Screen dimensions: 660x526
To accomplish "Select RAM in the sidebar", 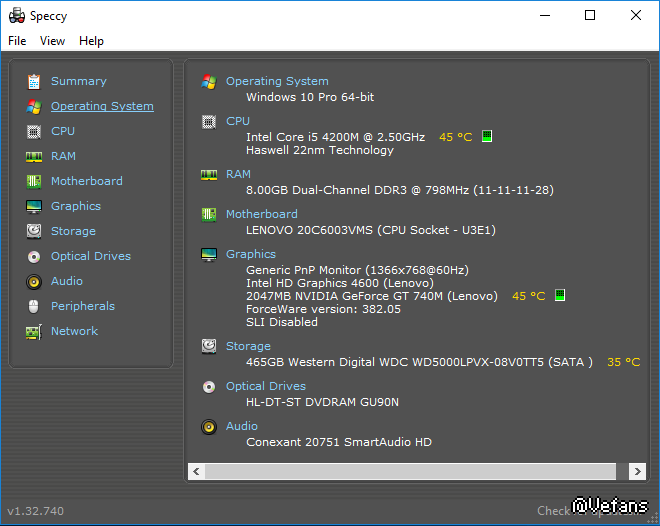I will click(63, 156).
